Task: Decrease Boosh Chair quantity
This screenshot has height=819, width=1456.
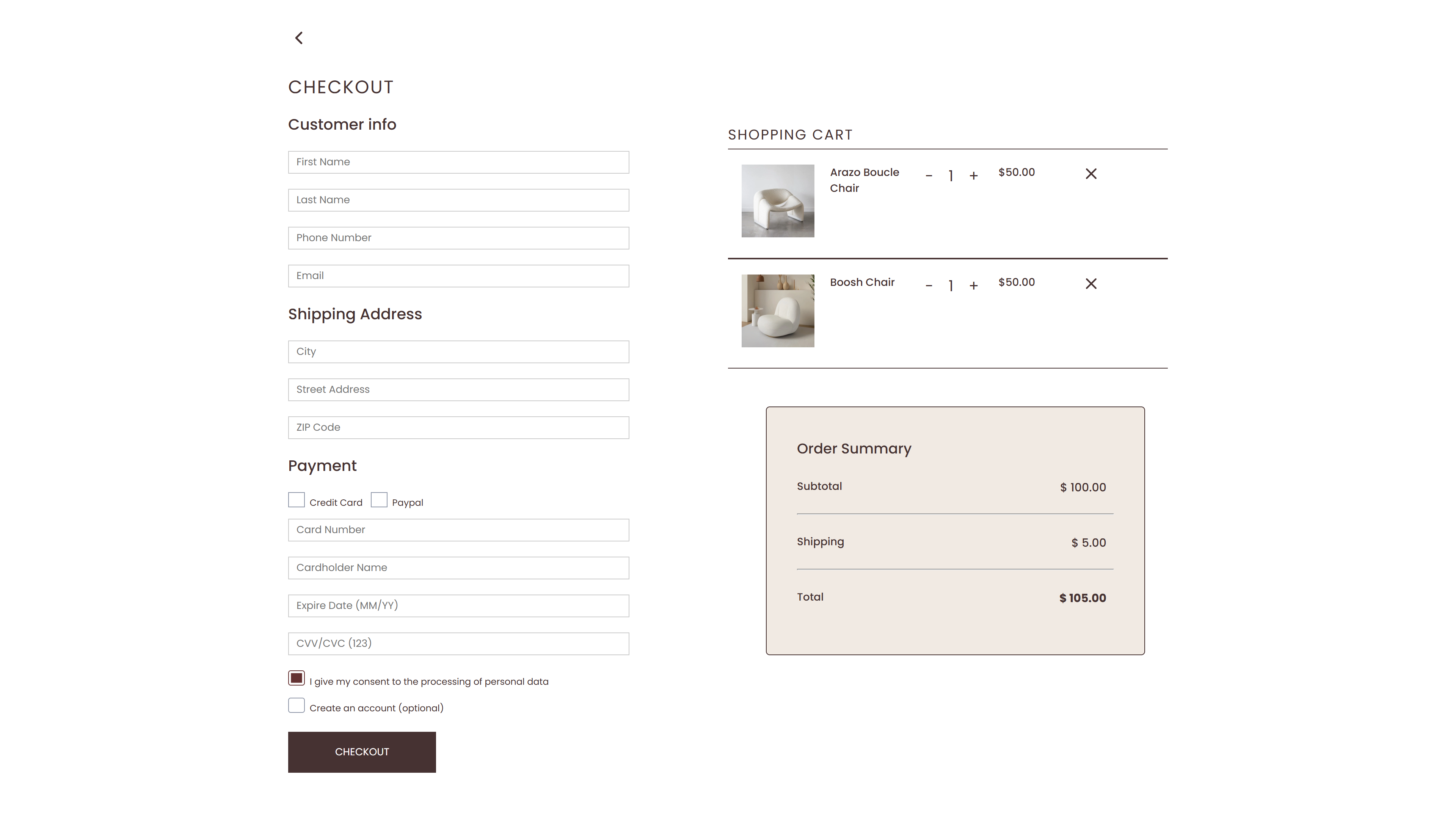Action: click(x=929, y=286)
